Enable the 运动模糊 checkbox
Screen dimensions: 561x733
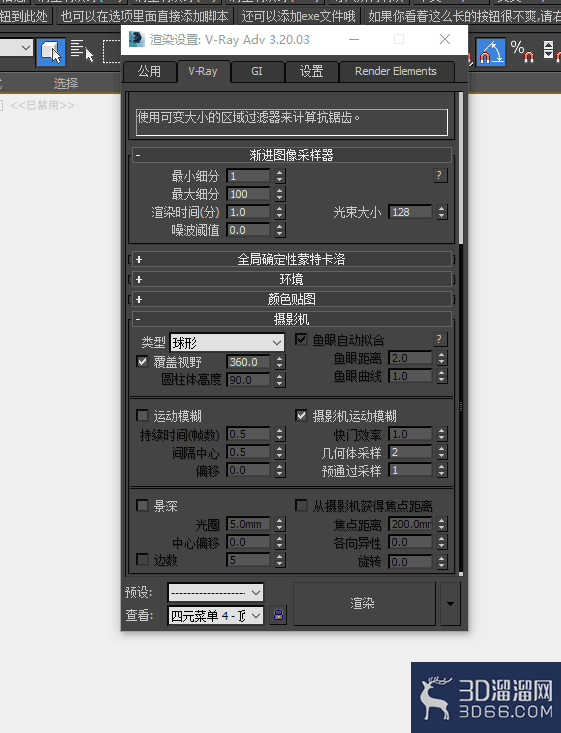click(x=143, y=415)
